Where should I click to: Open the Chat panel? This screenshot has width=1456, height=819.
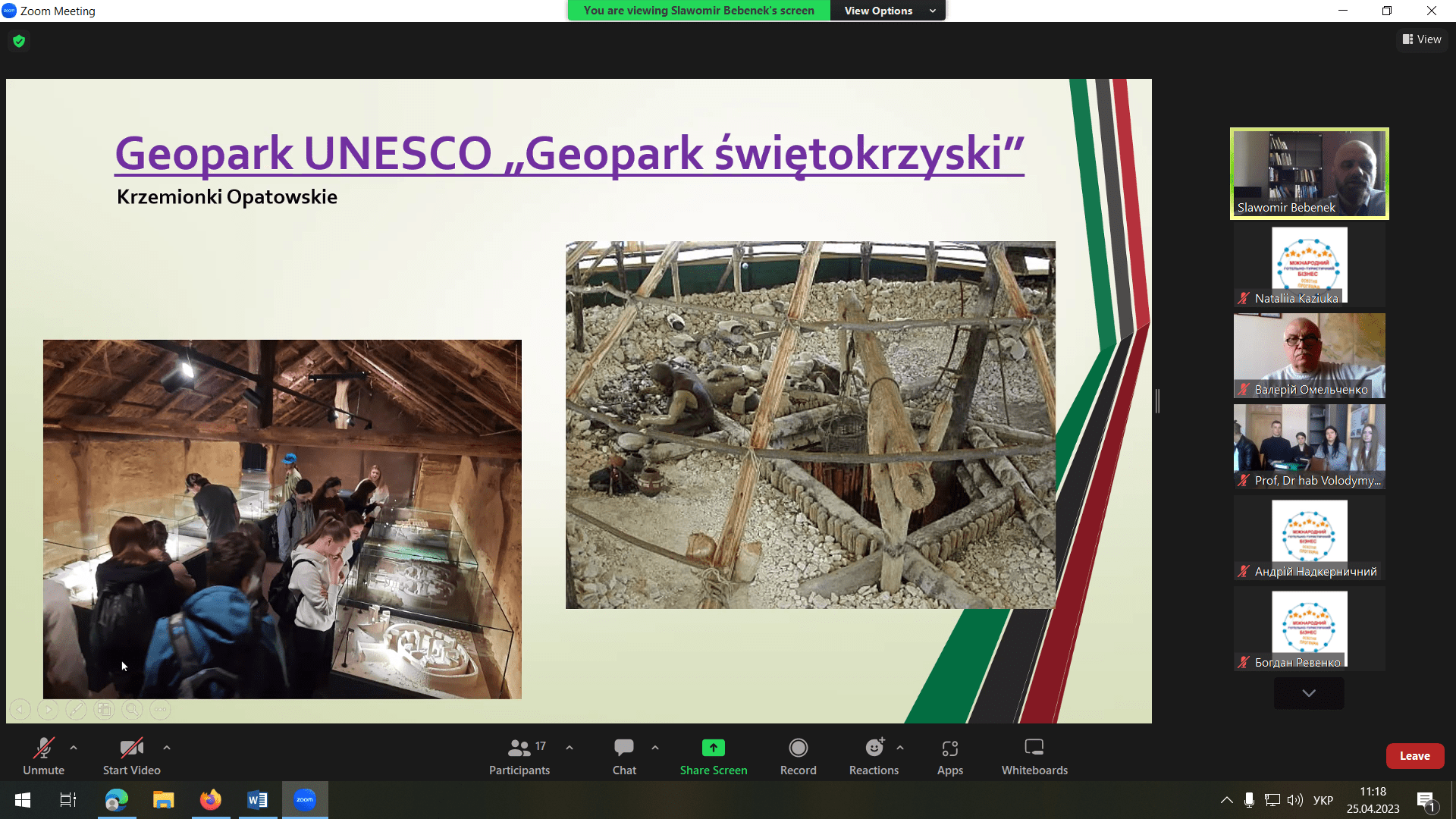(624, 756)
